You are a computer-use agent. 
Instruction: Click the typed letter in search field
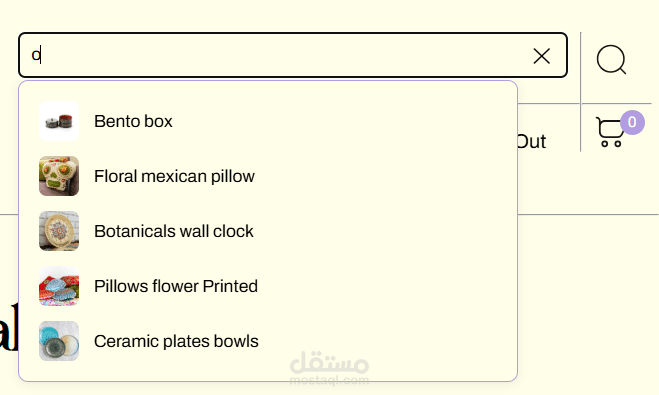(x=36, y=55)
